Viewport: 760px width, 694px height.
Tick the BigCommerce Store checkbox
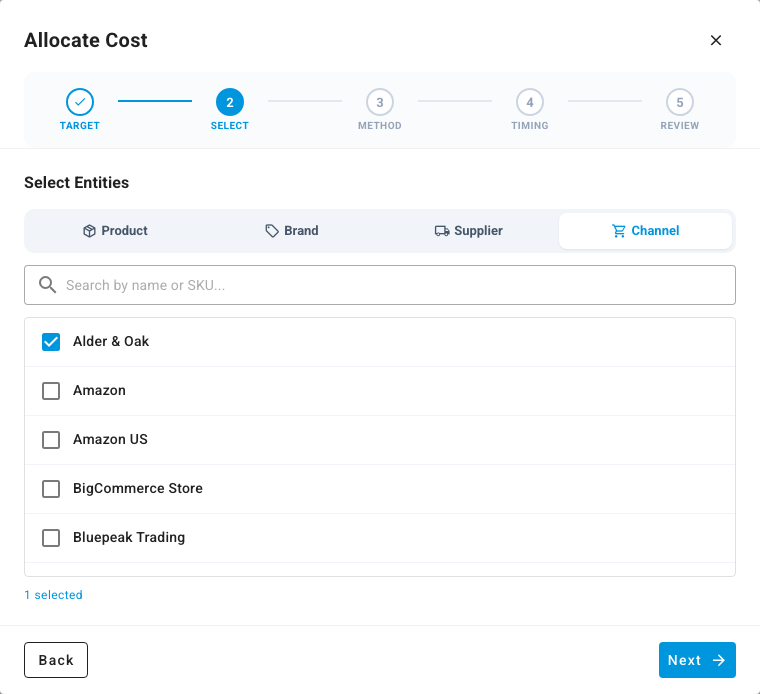[51, 489]
